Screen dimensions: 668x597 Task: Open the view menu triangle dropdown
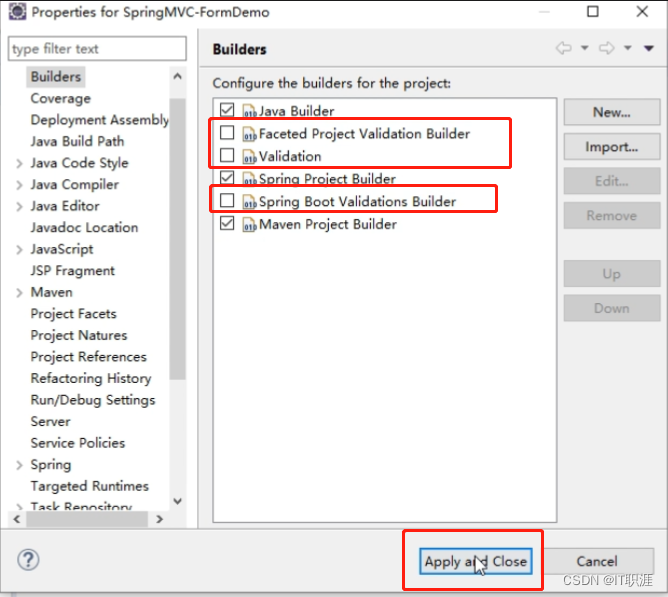(x=649, y=48)
